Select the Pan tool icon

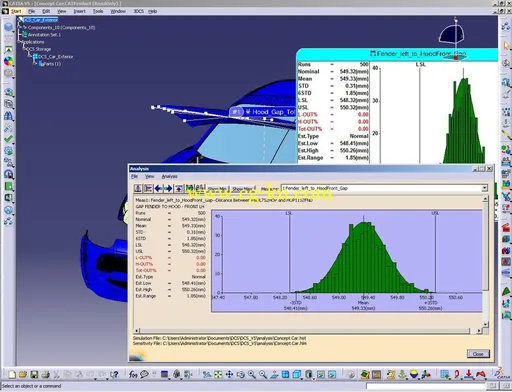pos(229,374)
